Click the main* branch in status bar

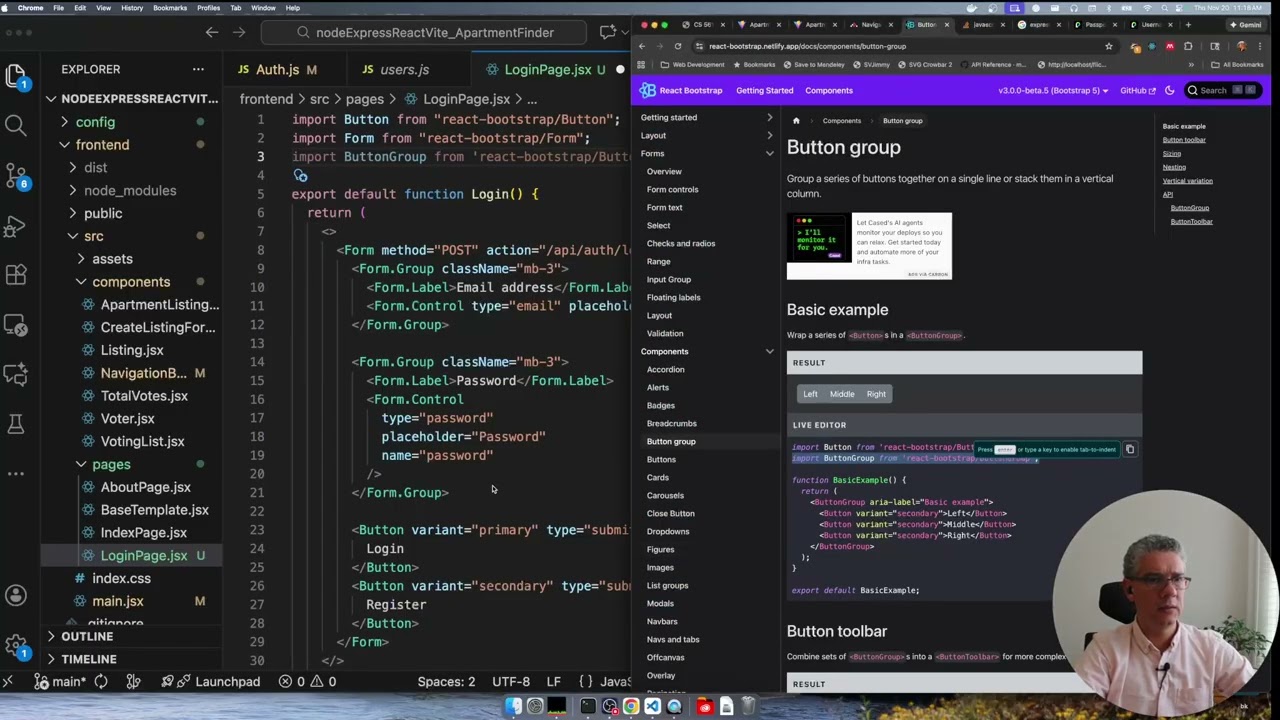60,682
